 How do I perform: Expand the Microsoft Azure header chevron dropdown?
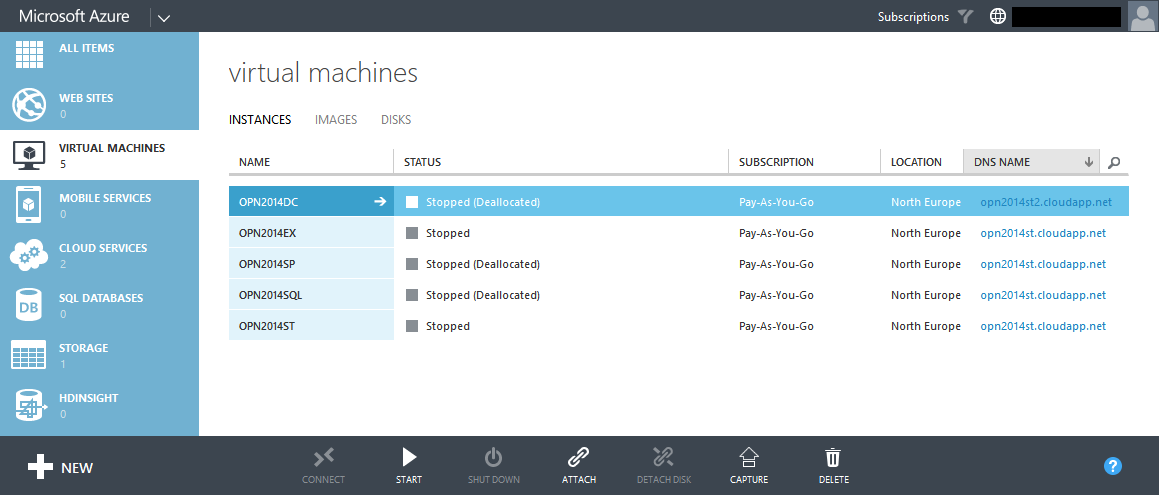point(164,18)
